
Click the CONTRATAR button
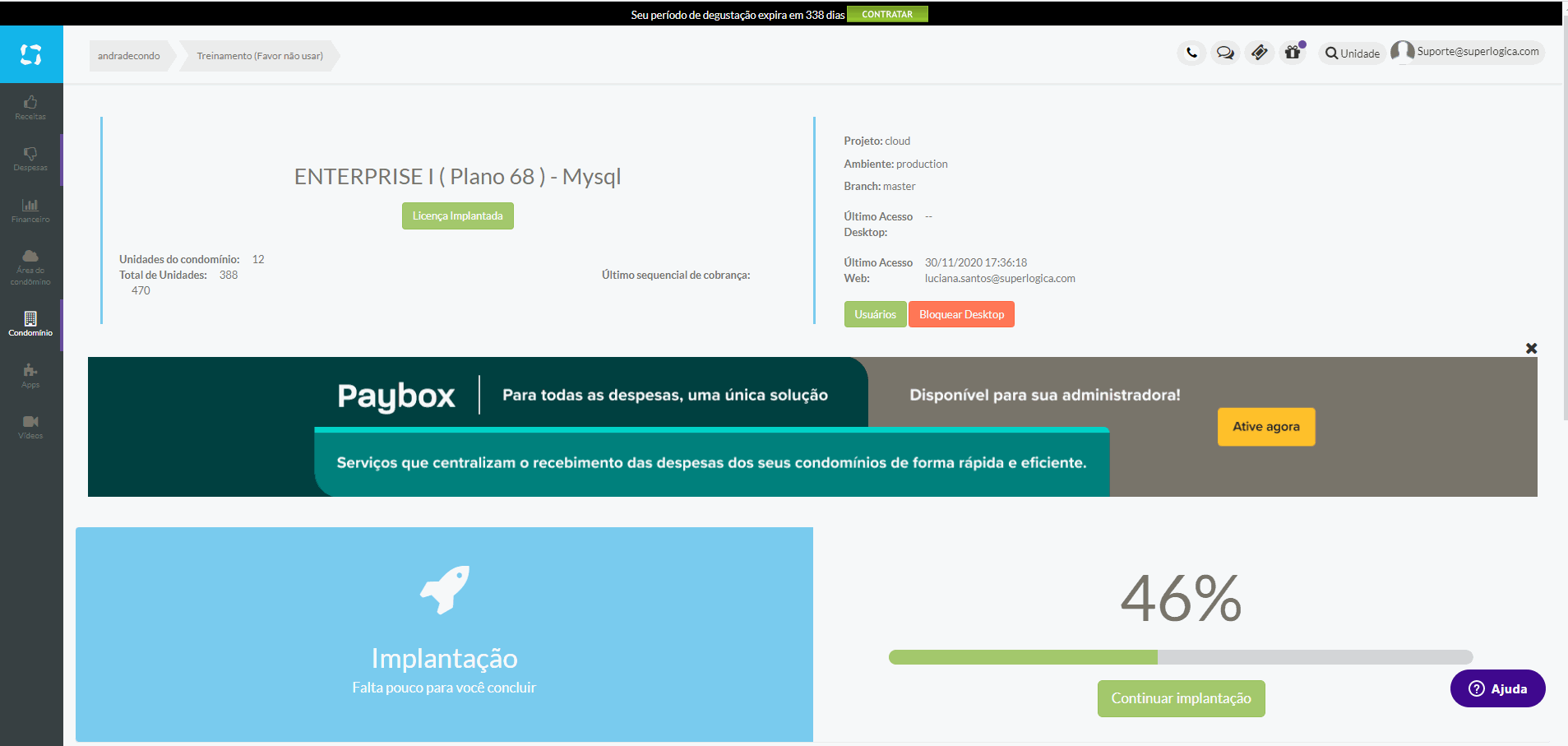(x=887, y=14)
